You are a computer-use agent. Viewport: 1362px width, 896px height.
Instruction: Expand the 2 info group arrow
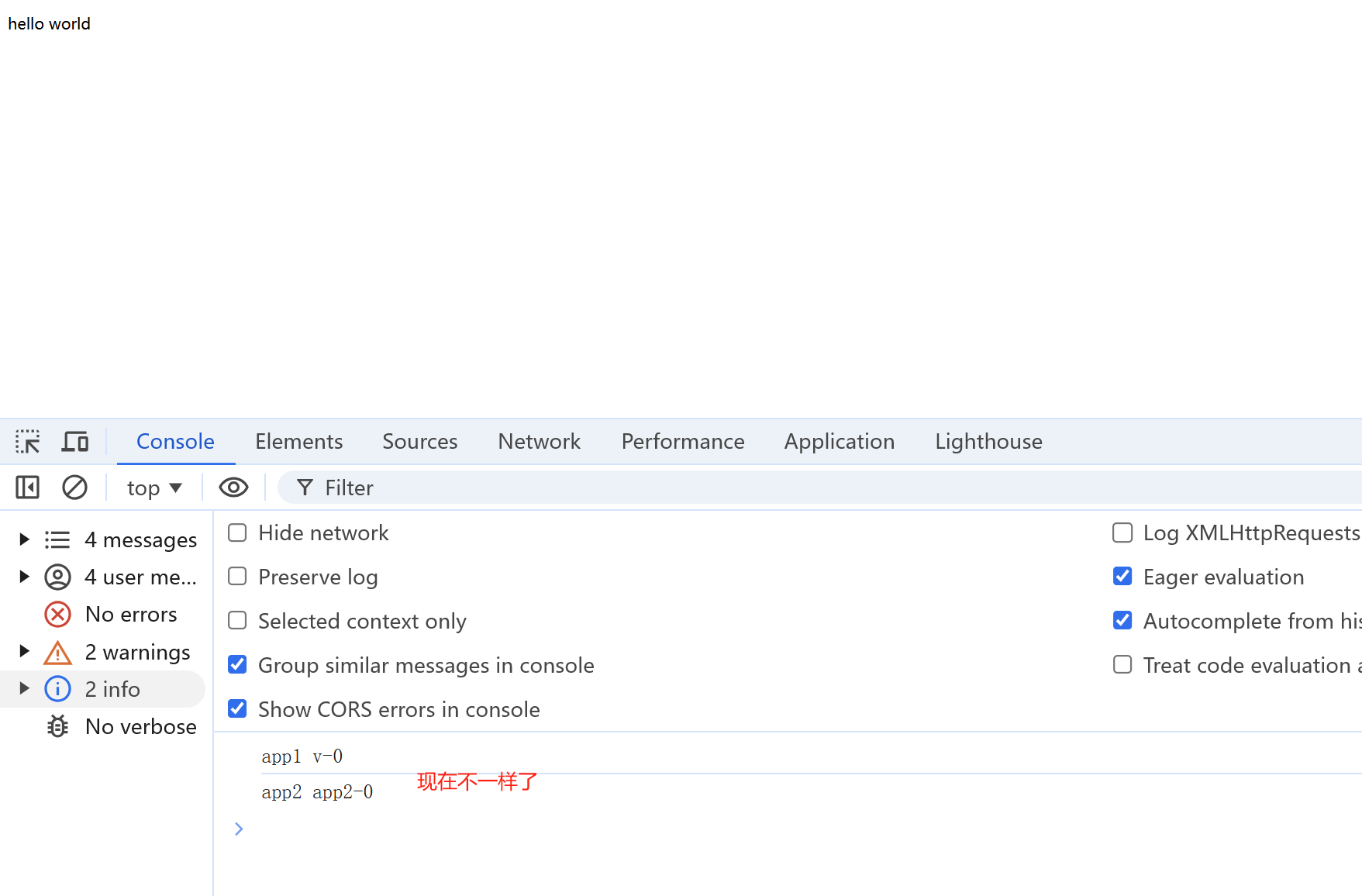[x=24, y=689]
